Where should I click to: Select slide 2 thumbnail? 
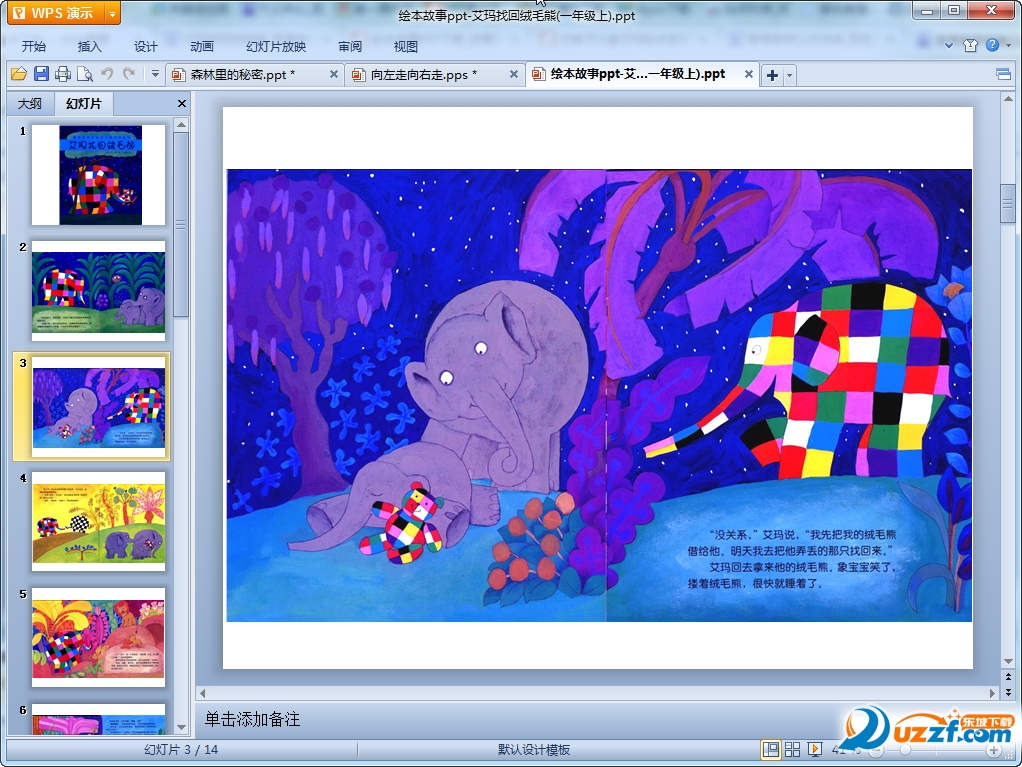[98, 291]
